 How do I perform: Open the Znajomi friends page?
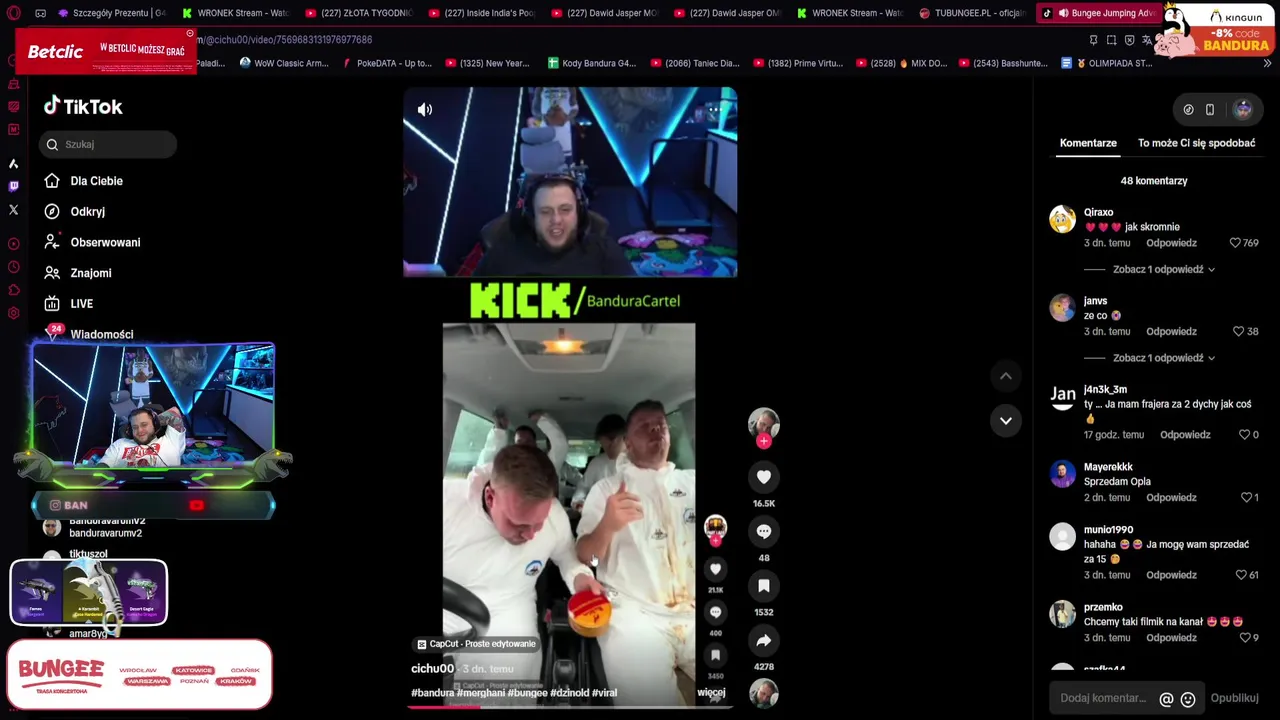[78, 273]
